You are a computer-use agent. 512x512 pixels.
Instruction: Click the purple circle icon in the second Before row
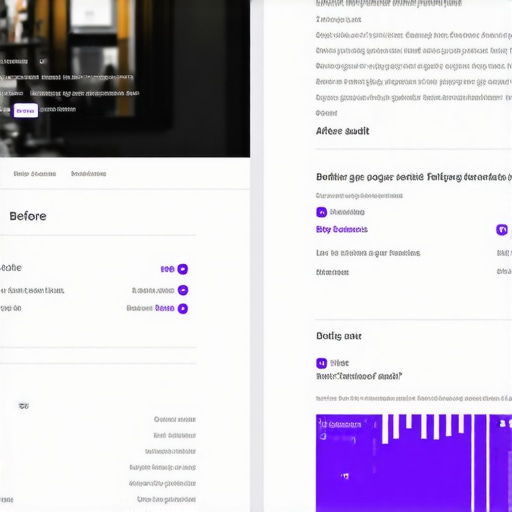[183, 290]
